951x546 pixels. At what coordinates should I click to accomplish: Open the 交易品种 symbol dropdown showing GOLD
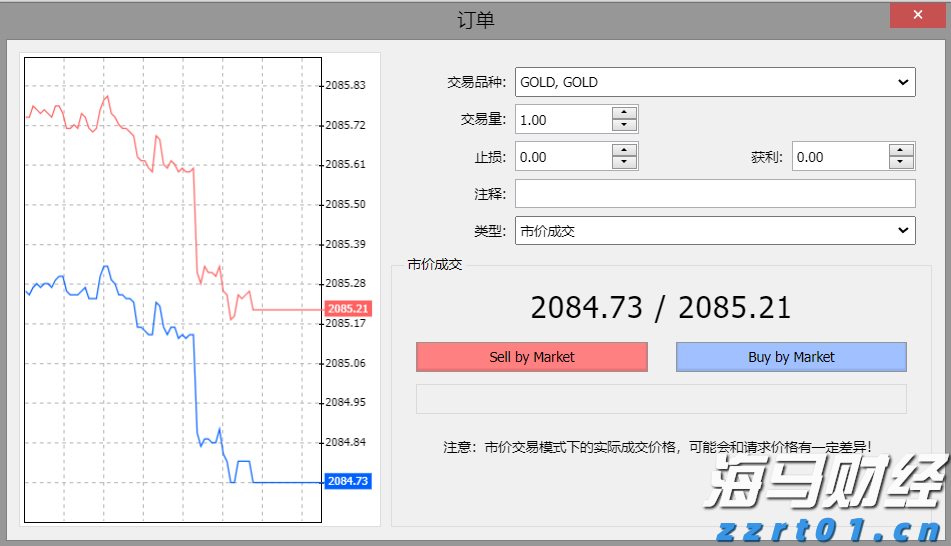point(715,82)
